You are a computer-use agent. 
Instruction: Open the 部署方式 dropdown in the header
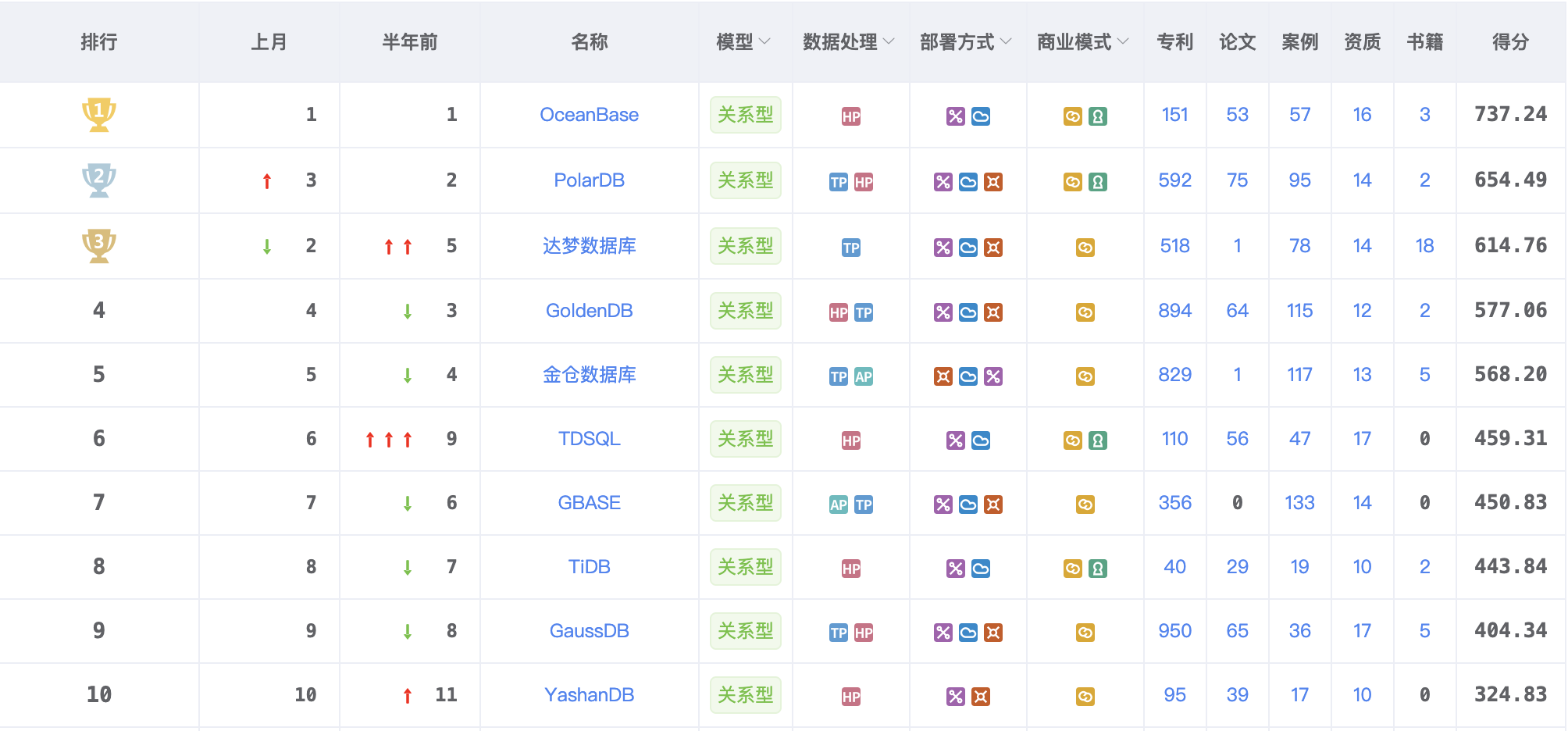tap(966, 42)
